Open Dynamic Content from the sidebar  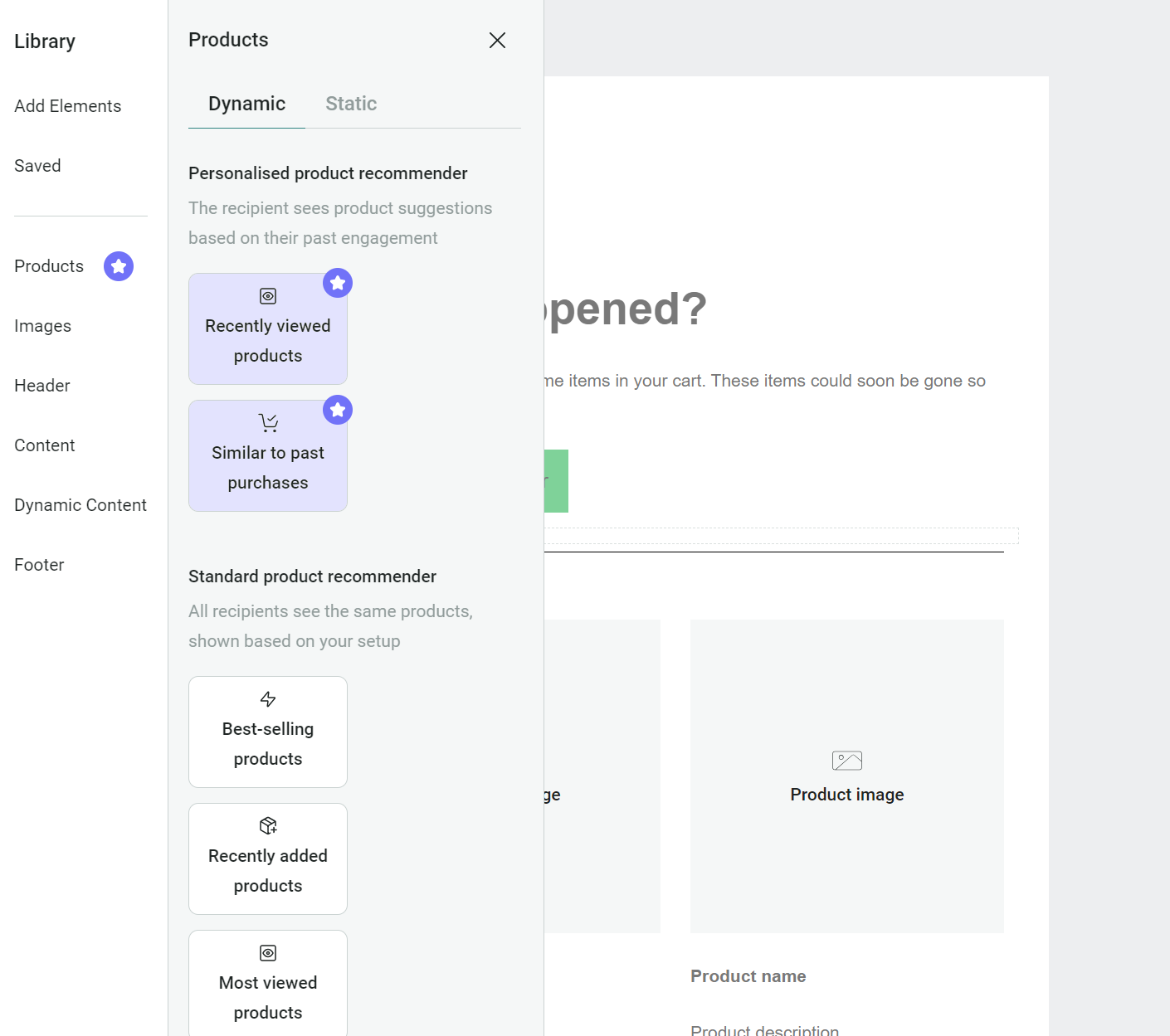coord(80,505)
